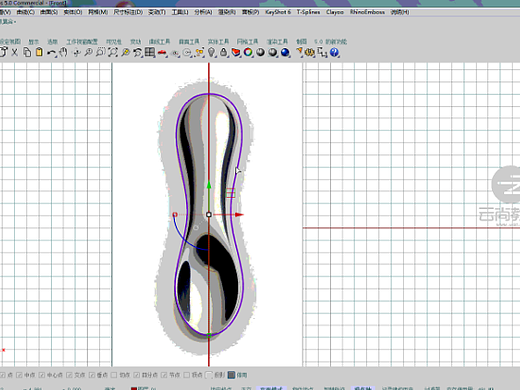520x390 pixels.
Task: Click the Undo view change icon
Action: [137, 52]
